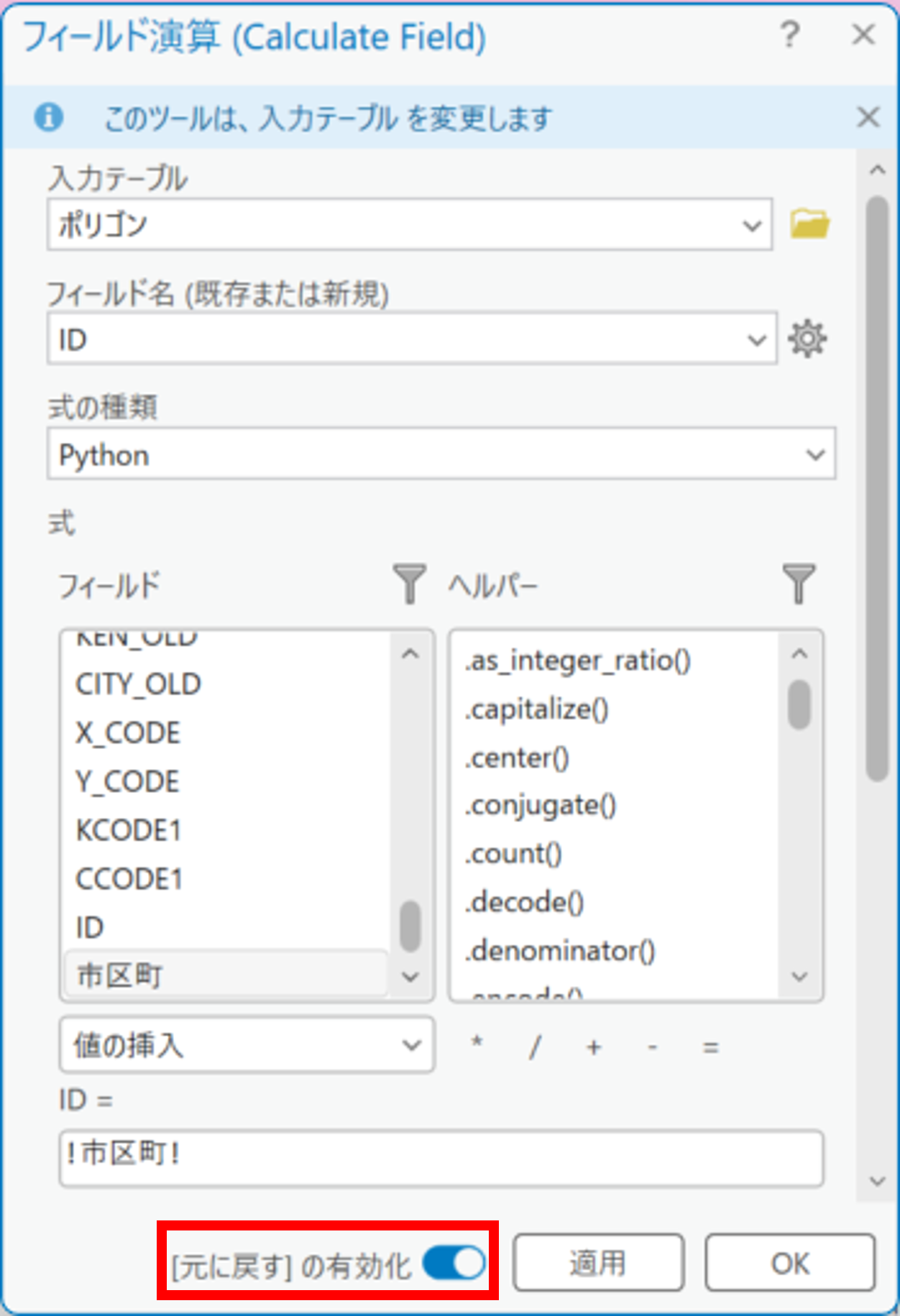The height and width of the screenshot is (1316, 900).
Task: Click the expression input box with !市区町!
Action: (x=441, y=1158)
